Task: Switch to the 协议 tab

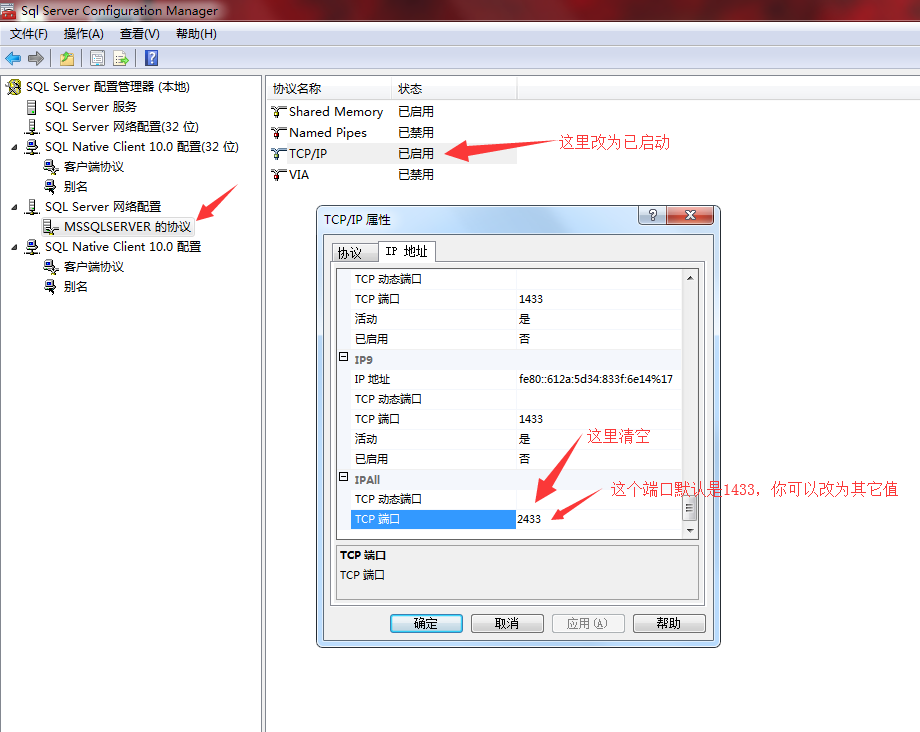Action: pyautogui.click(x=353, y=253)
